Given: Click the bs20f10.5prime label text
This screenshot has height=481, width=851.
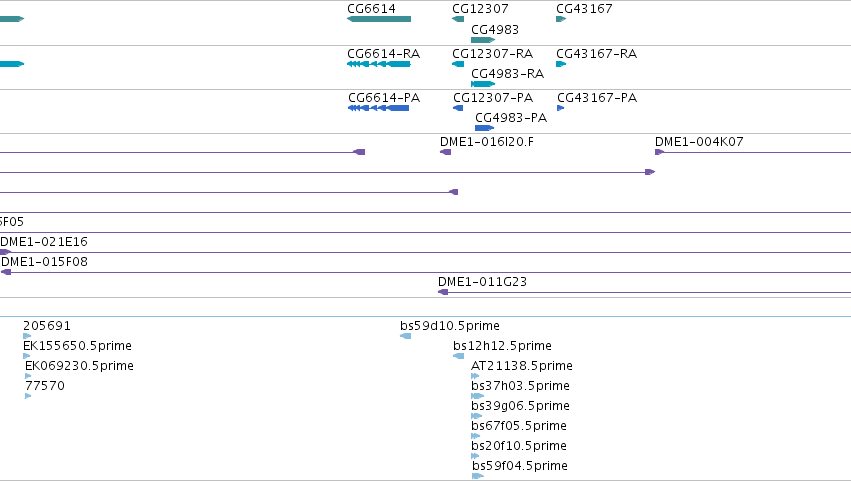Looking at the screenshot, I should pyautogui.click(x=519, y=446).
